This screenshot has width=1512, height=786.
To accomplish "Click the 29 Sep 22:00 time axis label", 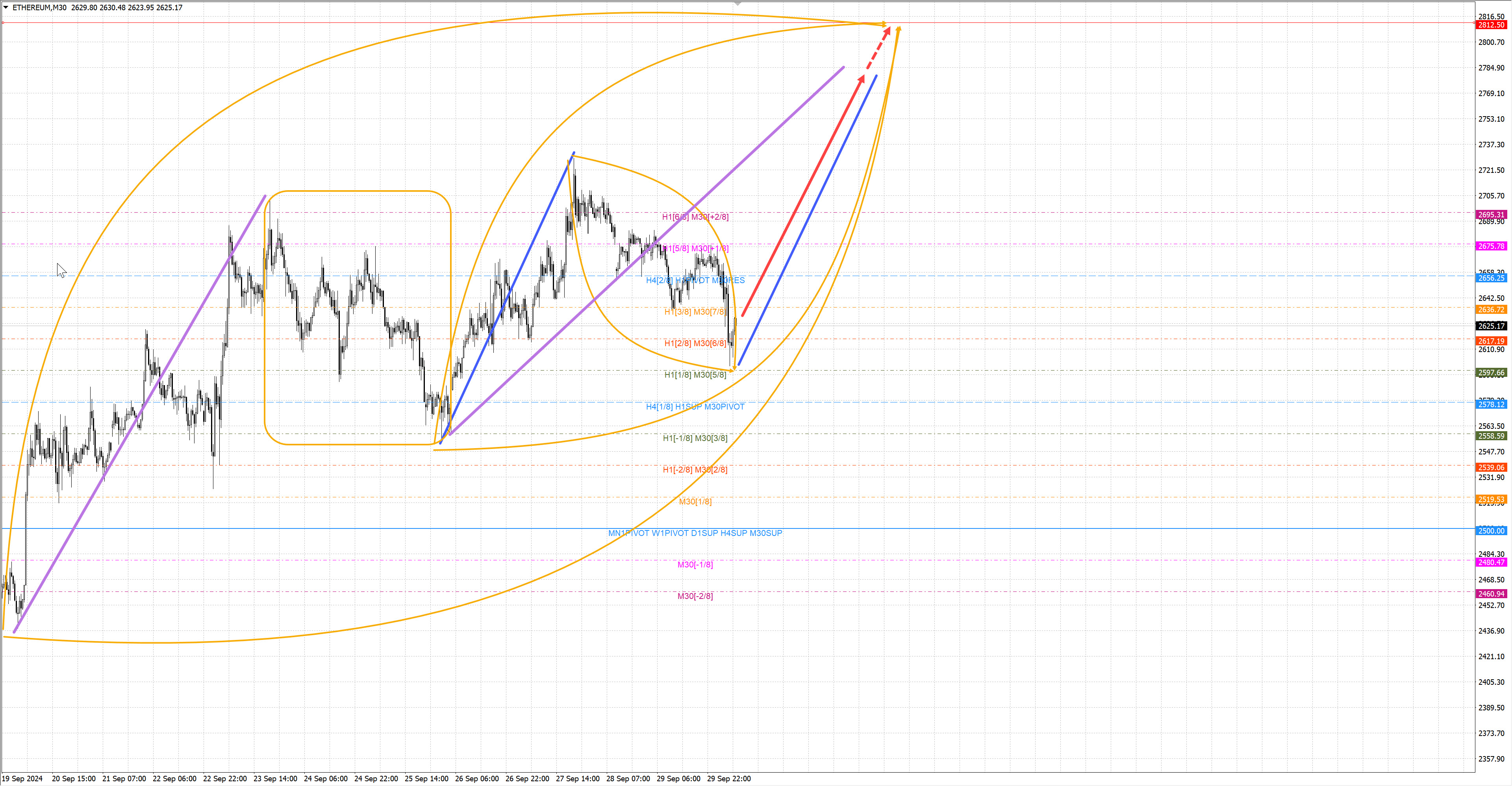I will point(728,779).
